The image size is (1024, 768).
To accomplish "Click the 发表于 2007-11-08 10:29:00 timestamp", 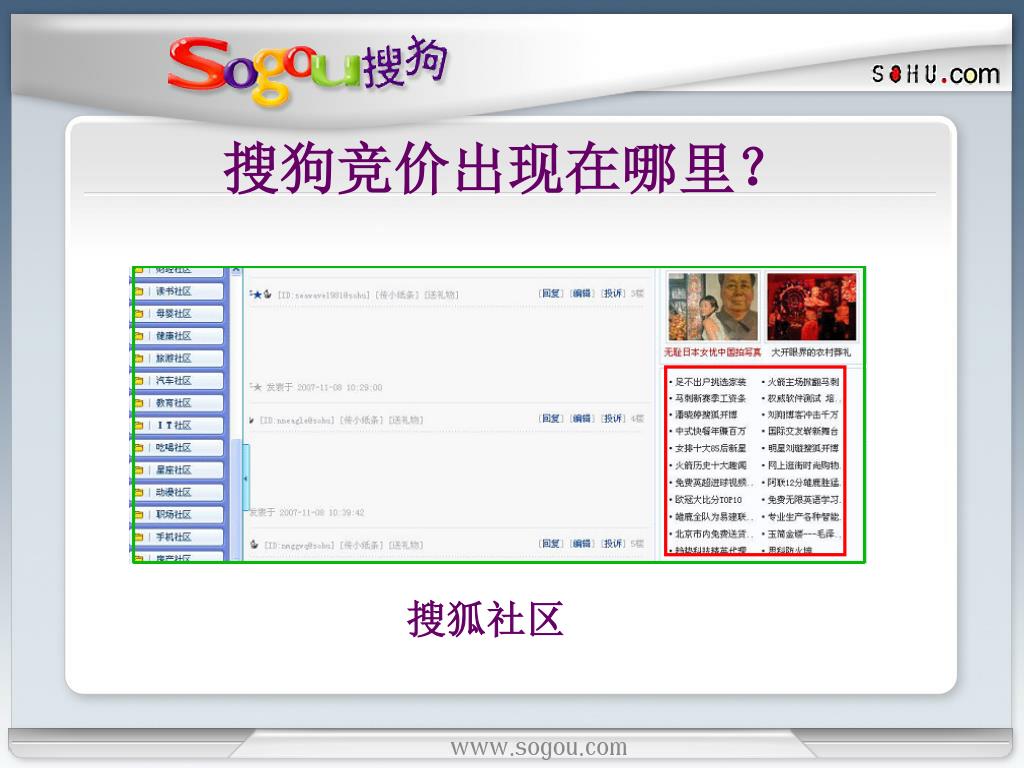I will [324, 387].
